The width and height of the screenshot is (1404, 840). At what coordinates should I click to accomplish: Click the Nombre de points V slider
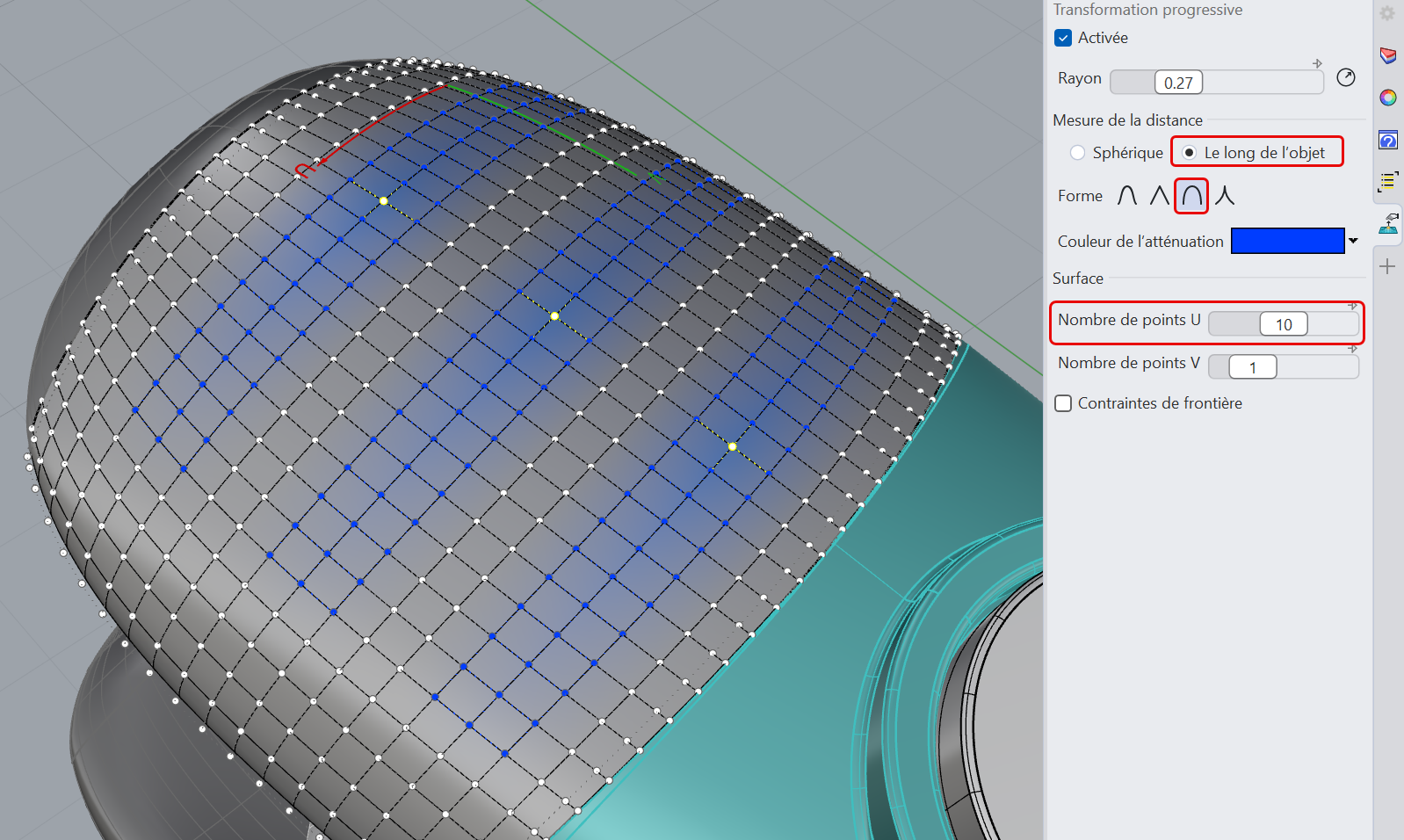1284,367
